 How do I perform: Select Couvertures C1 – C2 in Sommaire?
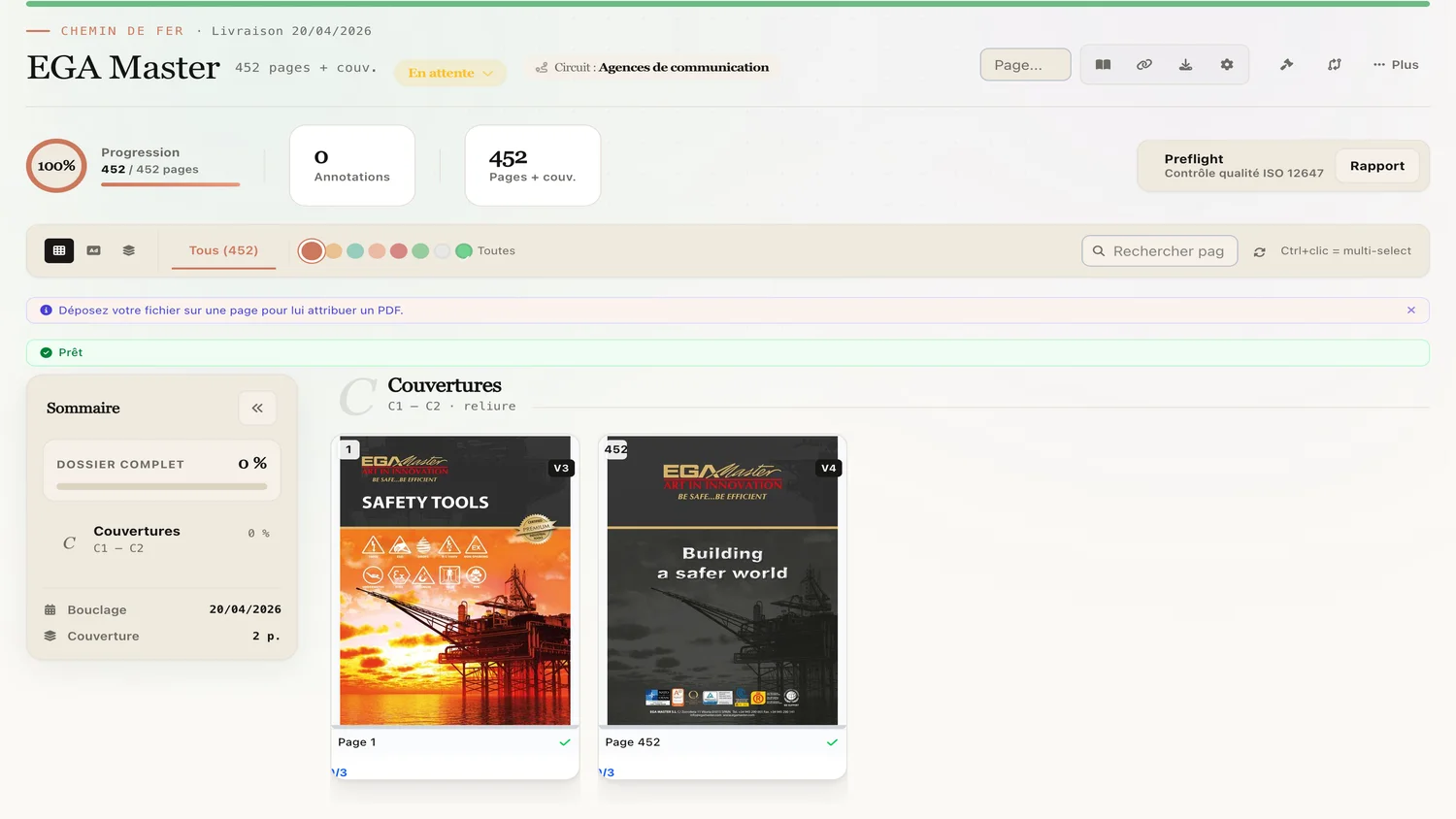click(x=162, y=539)
